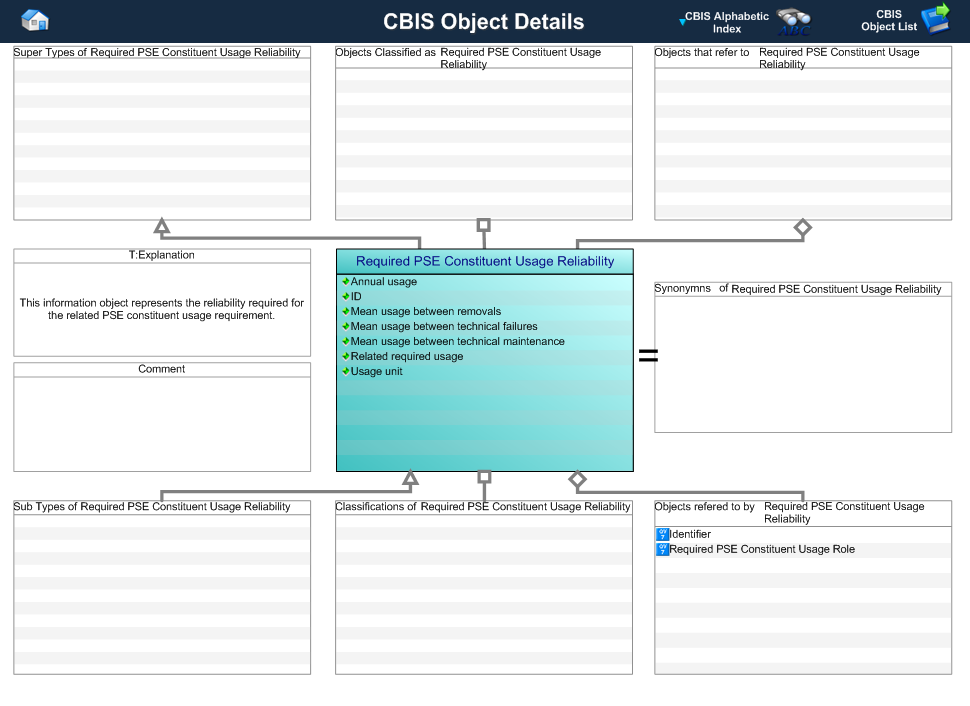970x706 pixels.
Task: Select Mean usage between technical failures text
Action: coord(444,326)
